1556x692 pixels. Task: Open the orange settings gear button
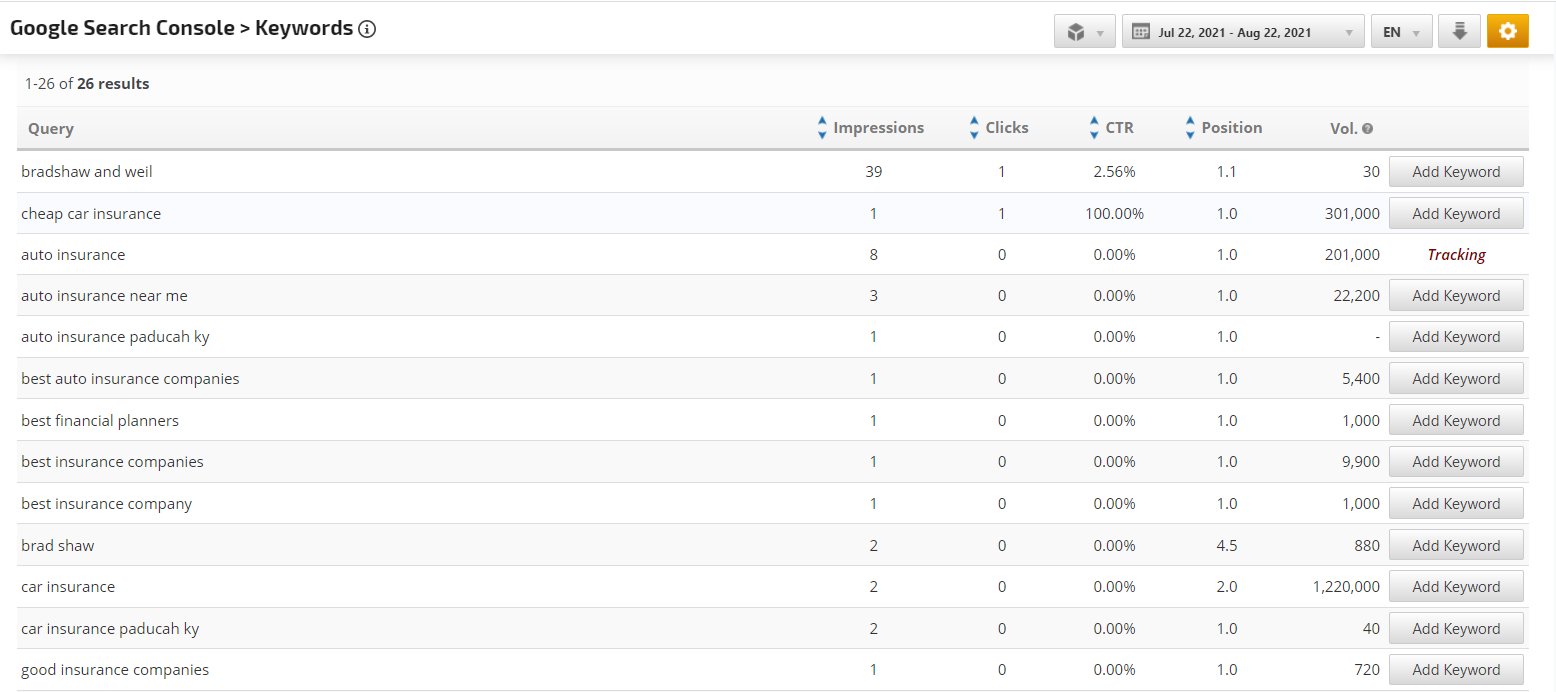1507,32
